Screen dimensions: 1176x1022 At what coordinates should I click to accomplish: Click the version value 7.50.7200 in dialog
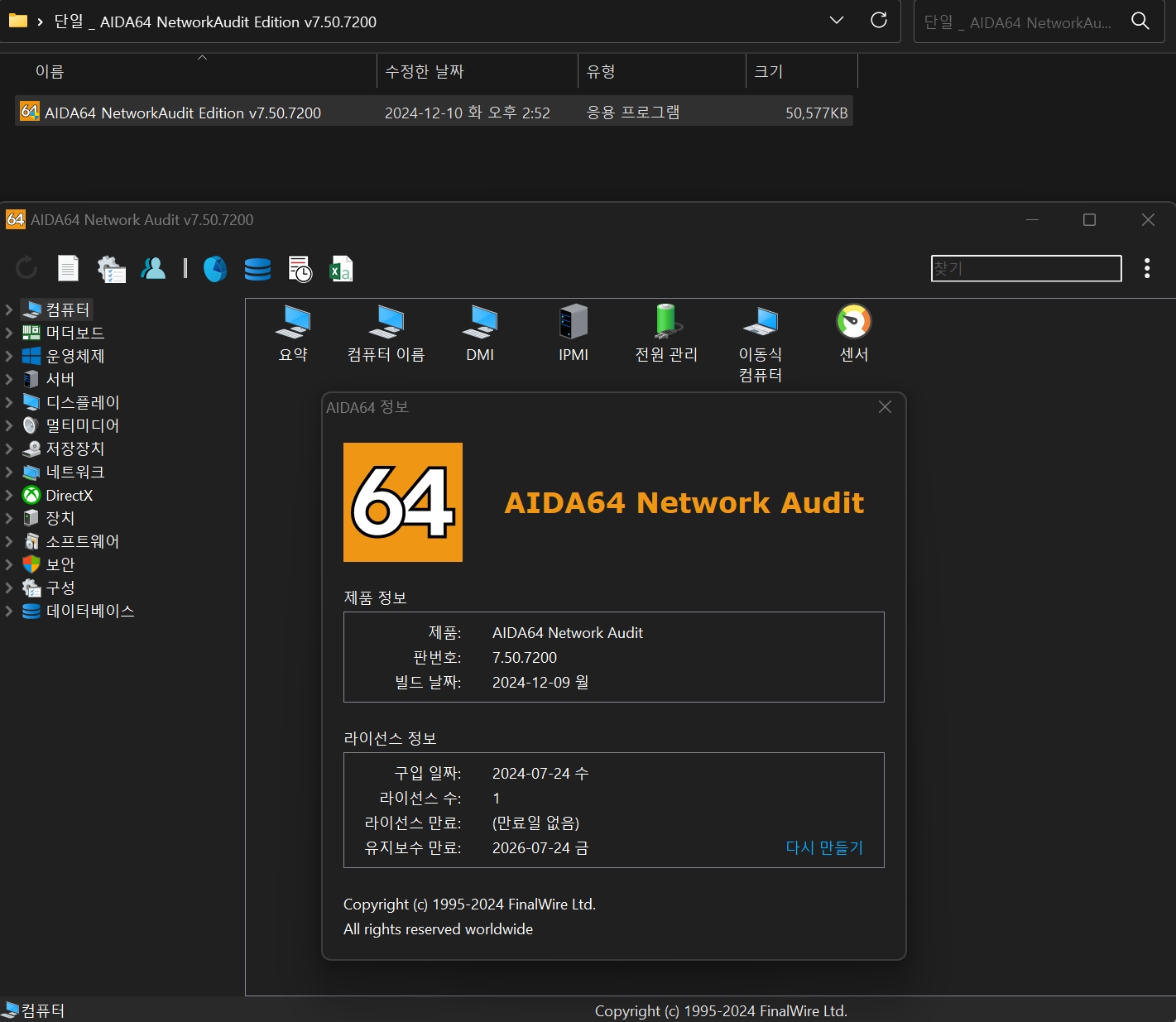coord(525,658)
